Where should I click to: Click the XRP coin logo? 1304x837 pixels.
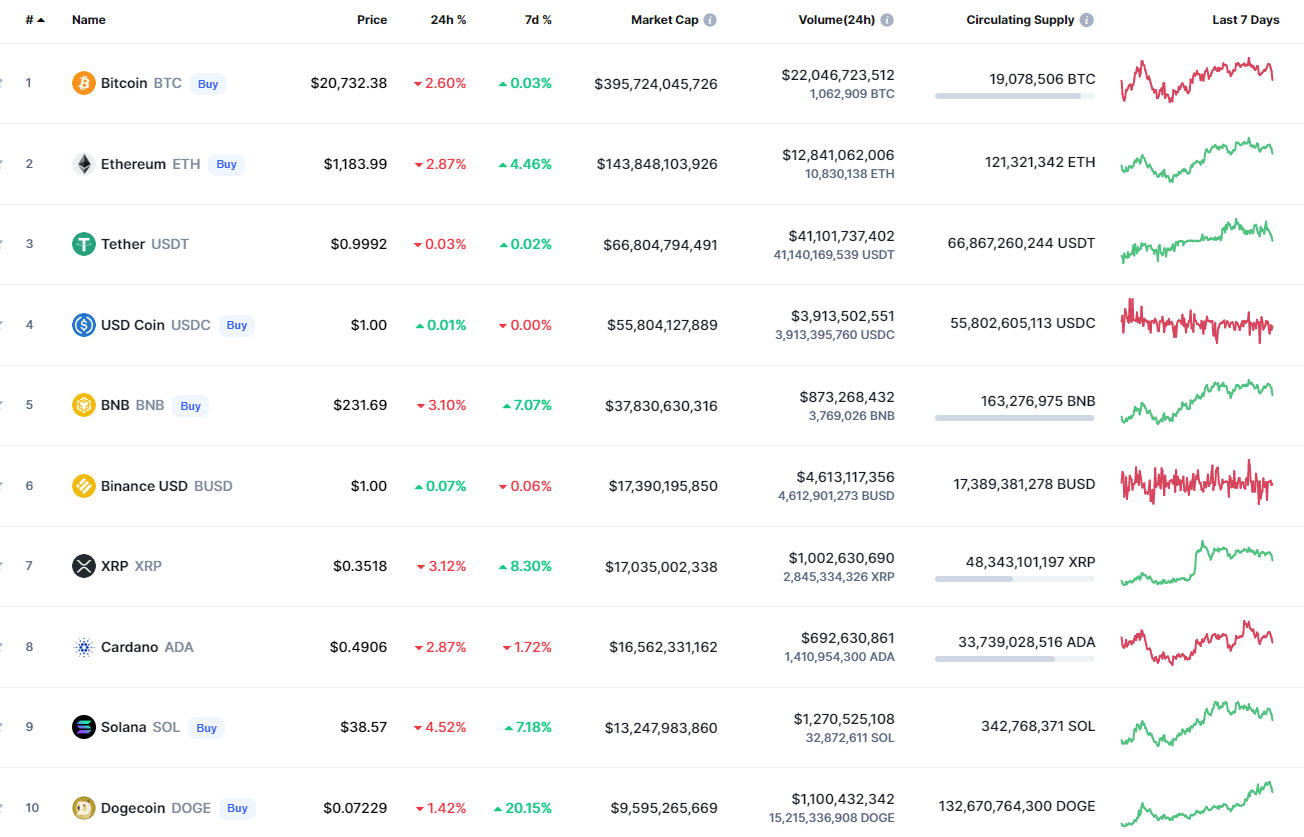pos(84,566)
